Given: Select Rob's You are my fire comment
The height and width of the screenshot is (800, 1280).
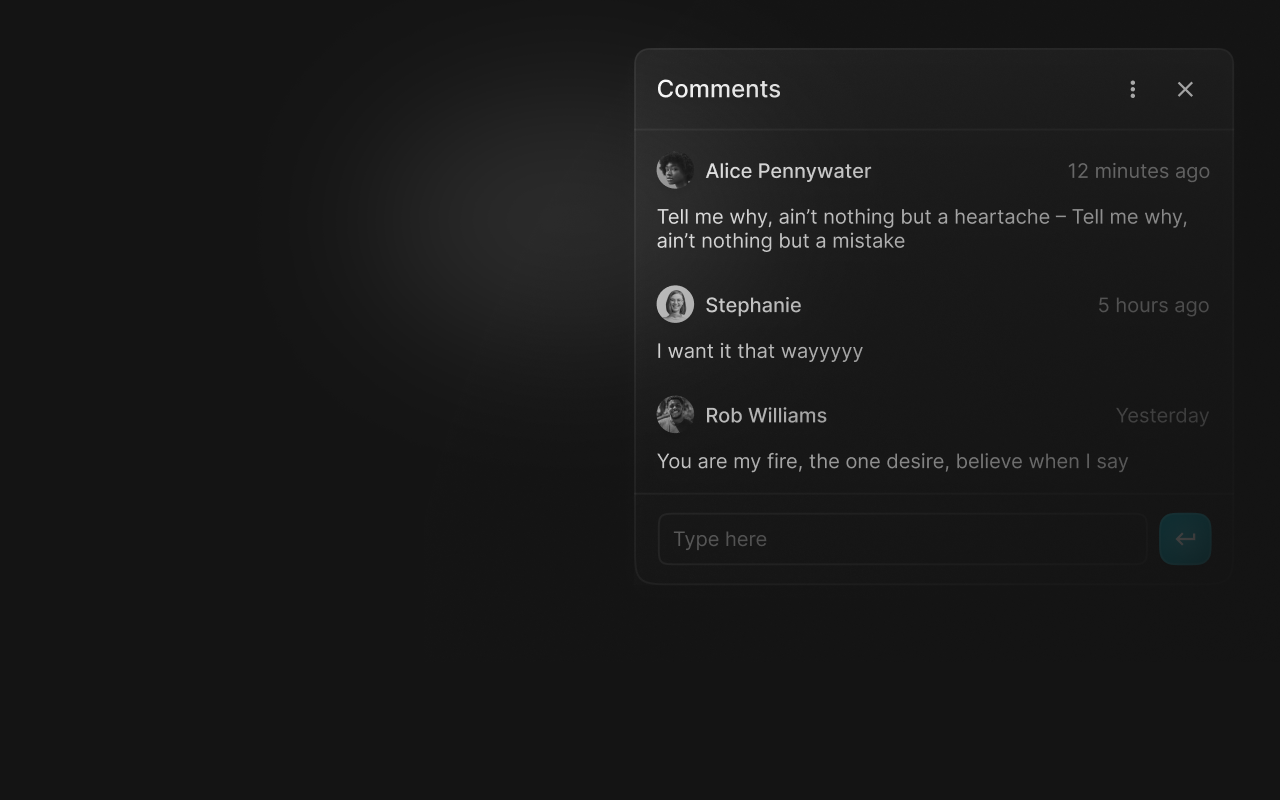Looking at the screenshot, I should pyautogui.click(x=892, y=461).
